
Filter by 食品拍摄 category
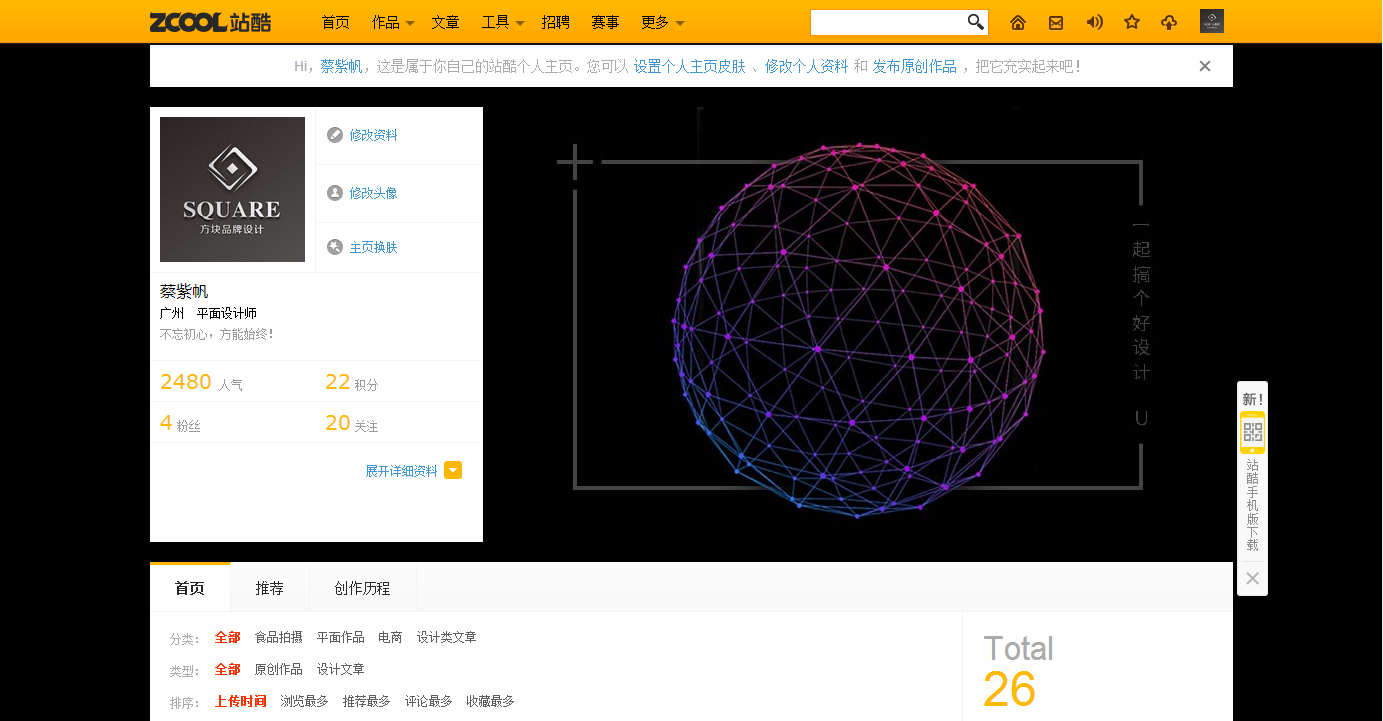[279, 637]
